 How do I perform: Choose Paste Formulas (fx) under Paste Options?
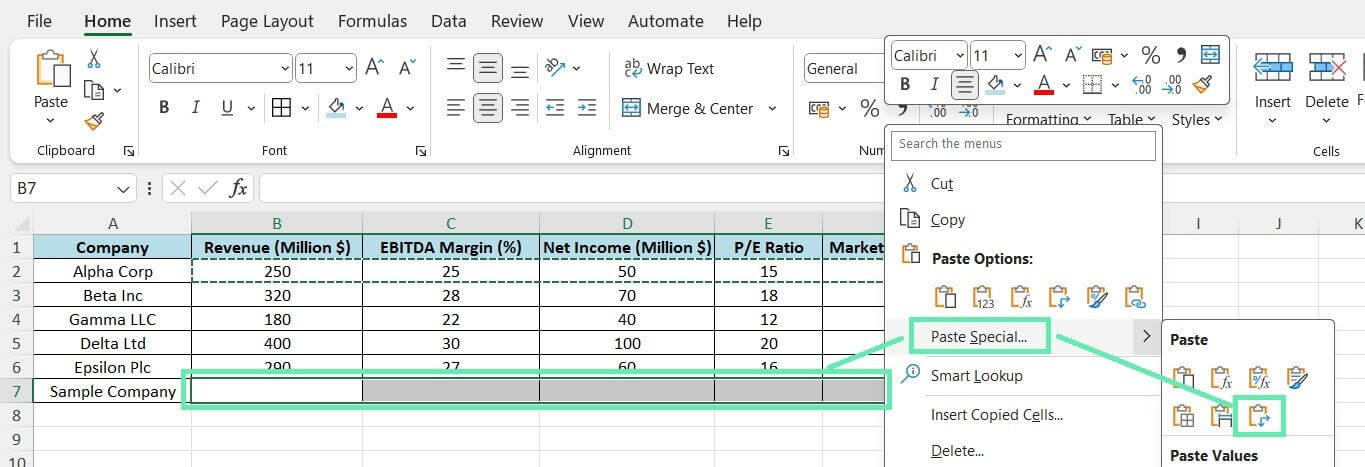tap(1020, 296)
